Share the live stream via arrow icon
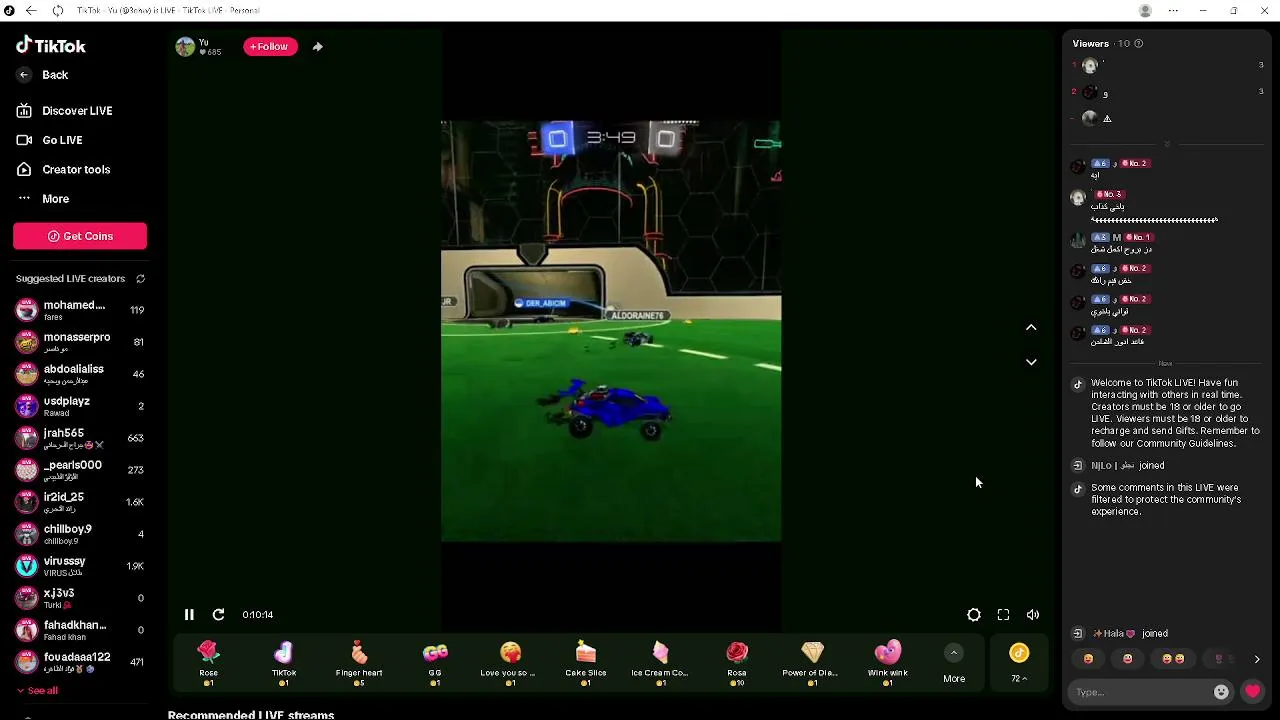The width and height of the screenshot is (1280, 720). point(318,46)
